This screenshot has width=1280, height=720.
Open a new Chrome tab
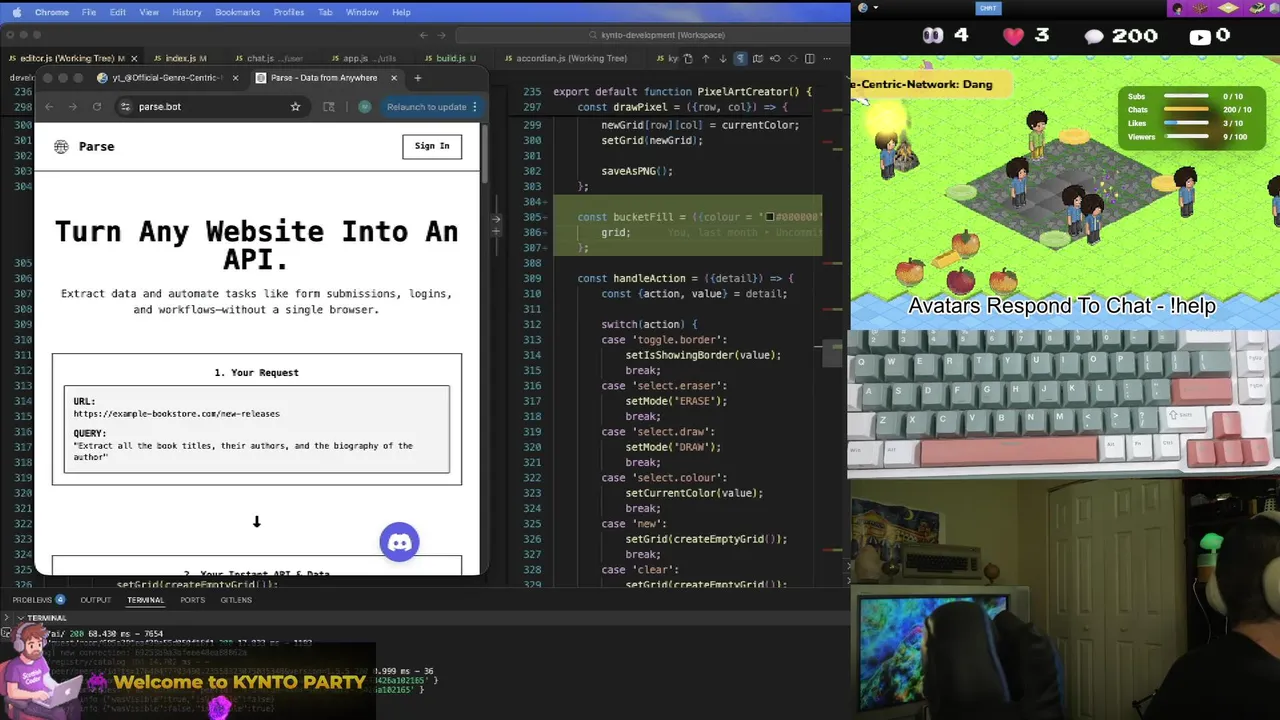(418, 78)
